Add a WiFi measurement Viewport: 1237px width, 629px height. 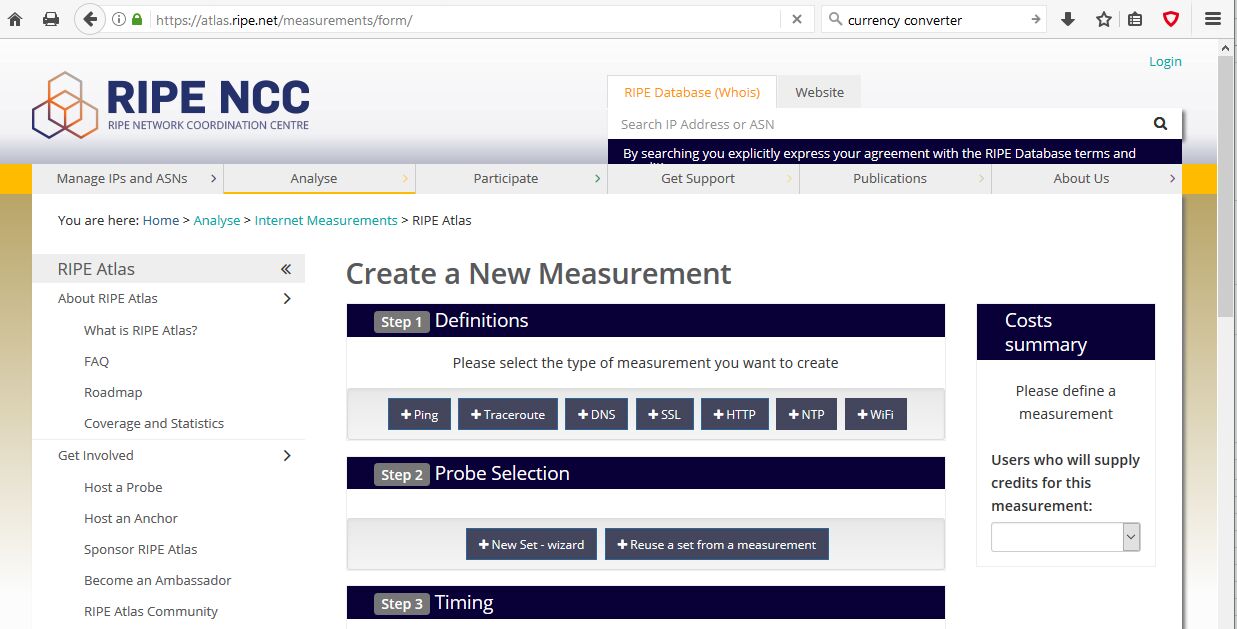pyautogui.click(x=876, y=414)
